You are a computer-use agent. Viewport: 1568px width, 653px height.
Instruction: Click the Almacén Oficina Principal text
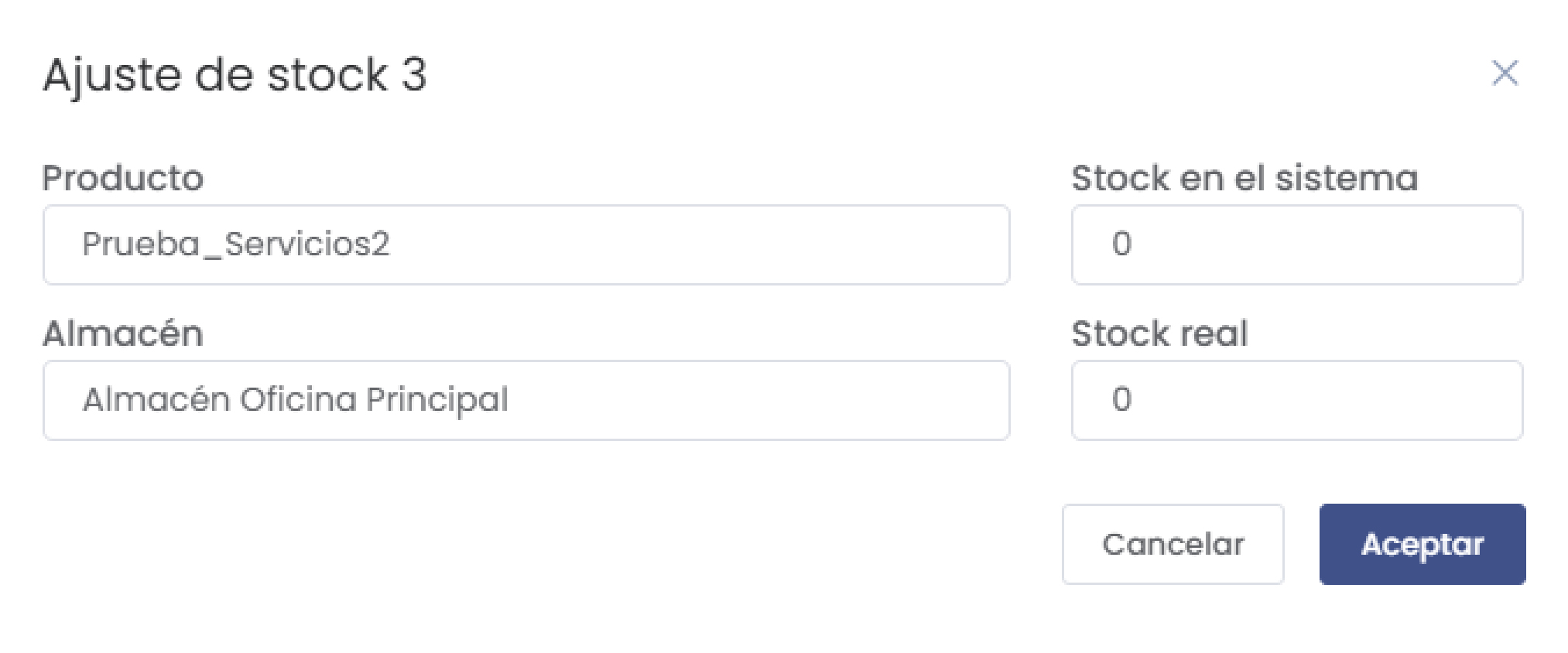(296, 400)
